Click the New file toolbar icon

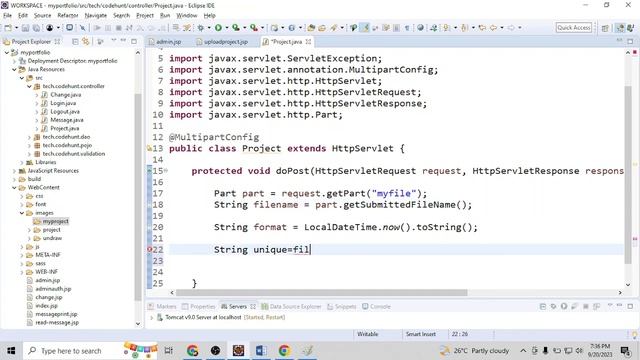pyautogui.click(x=8, y=28)
